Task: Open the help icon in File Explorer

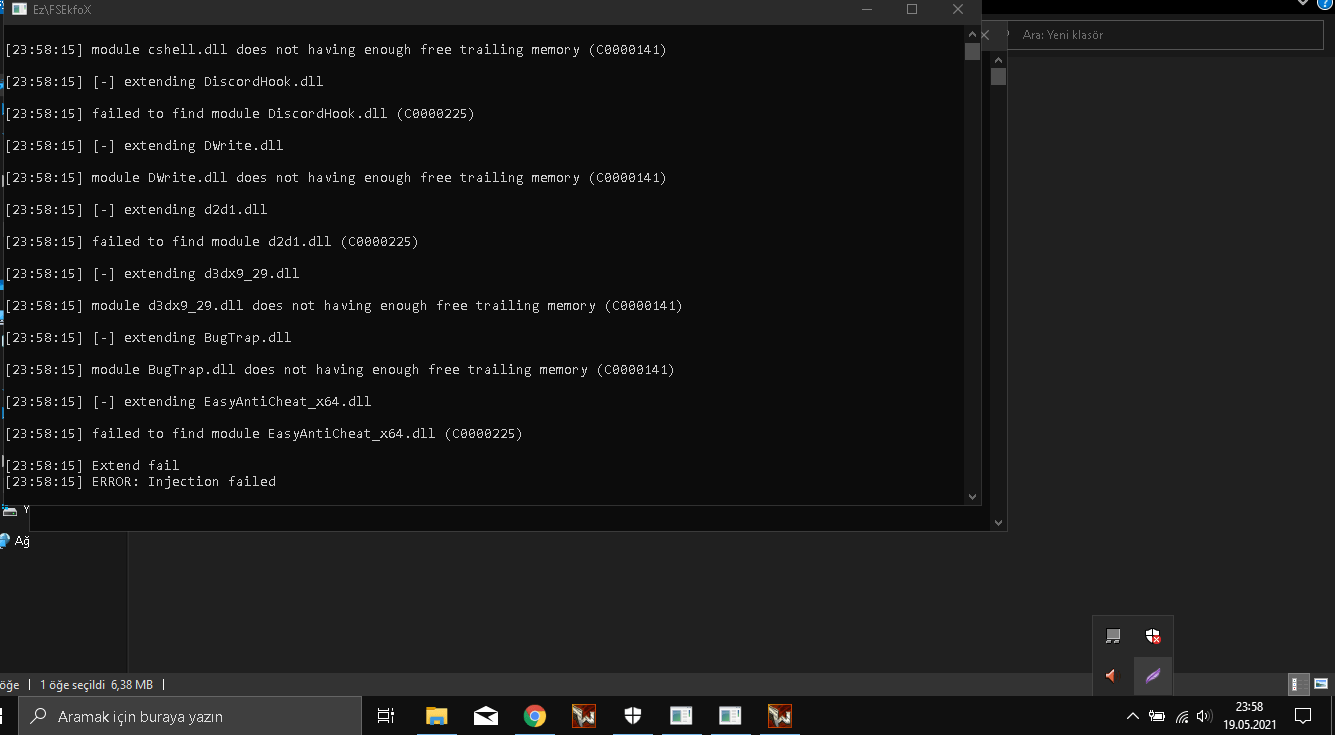Action: point(1324,4)
